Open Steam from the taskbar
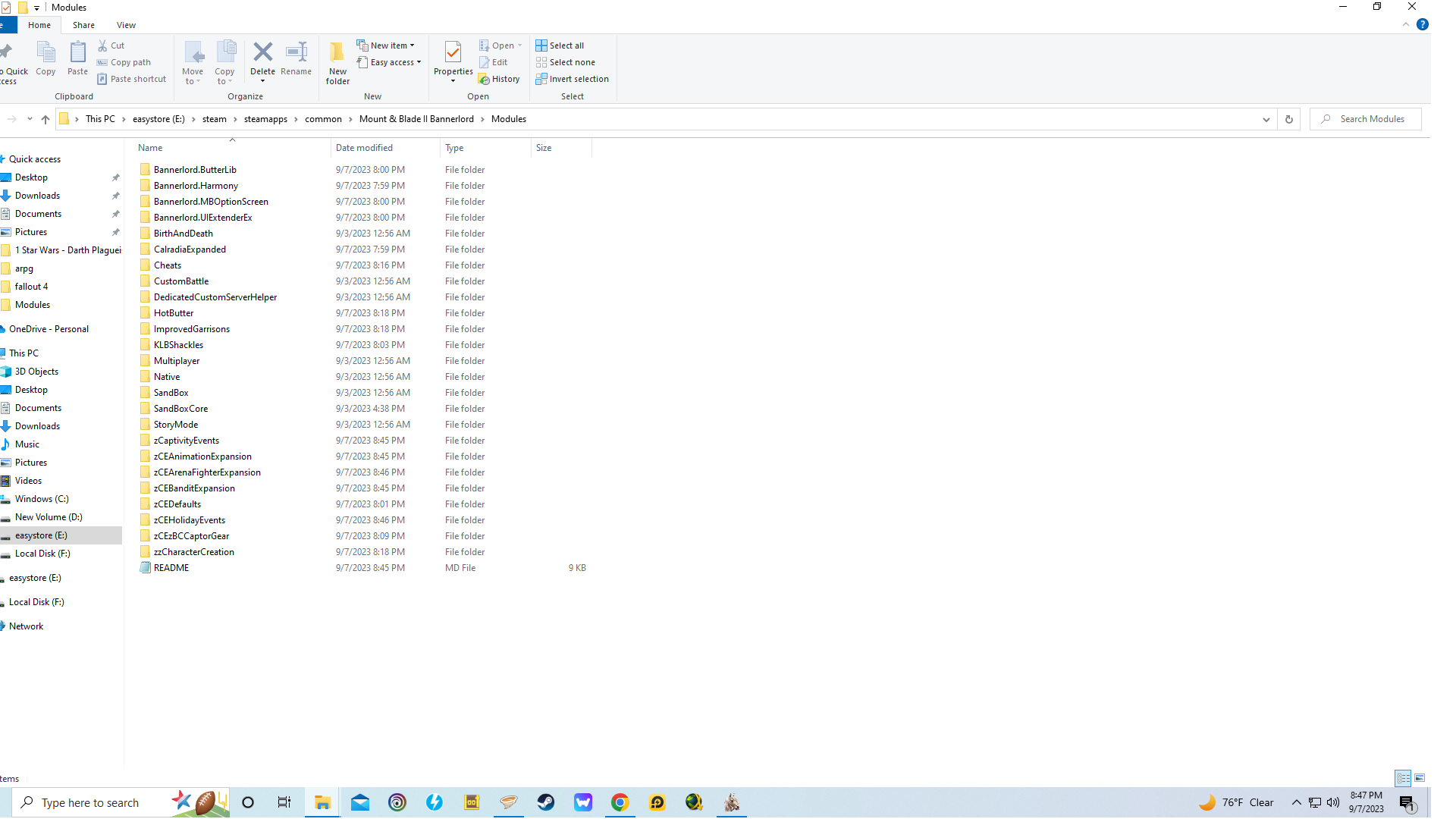The height and width of the screenshot is (819, 1456). pos(545,802)
